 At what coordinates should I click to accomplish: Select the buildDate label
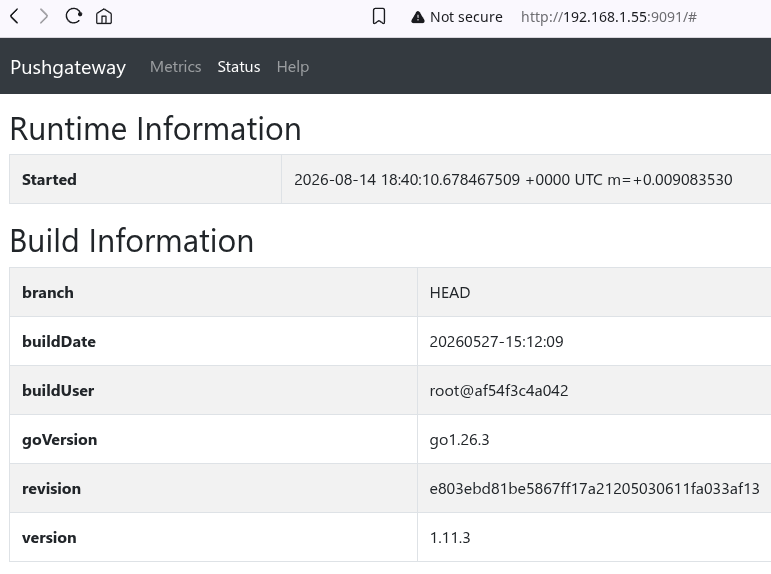[x=59, y=342]
